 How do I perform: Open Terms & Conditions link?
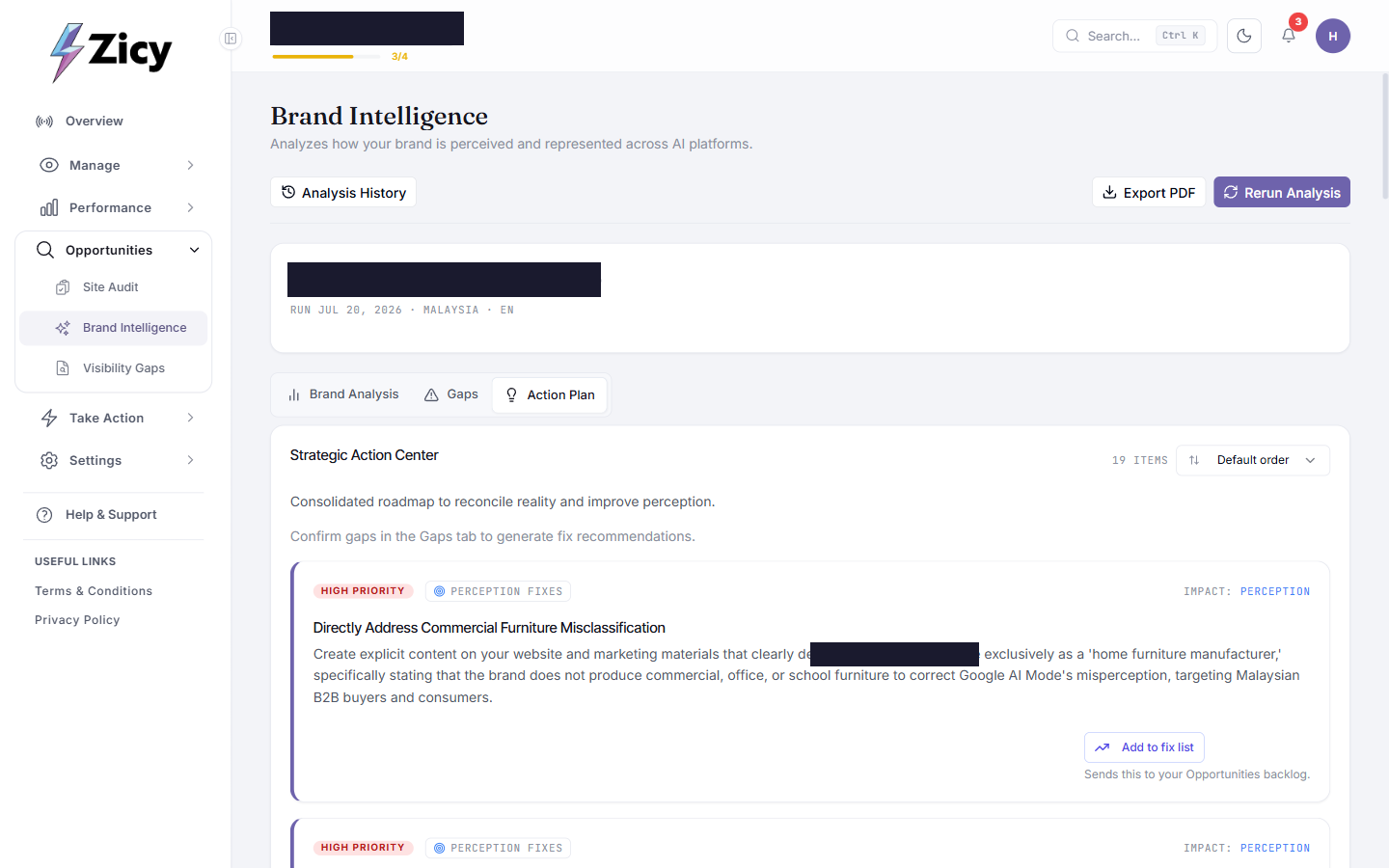[x=94, y=591]
